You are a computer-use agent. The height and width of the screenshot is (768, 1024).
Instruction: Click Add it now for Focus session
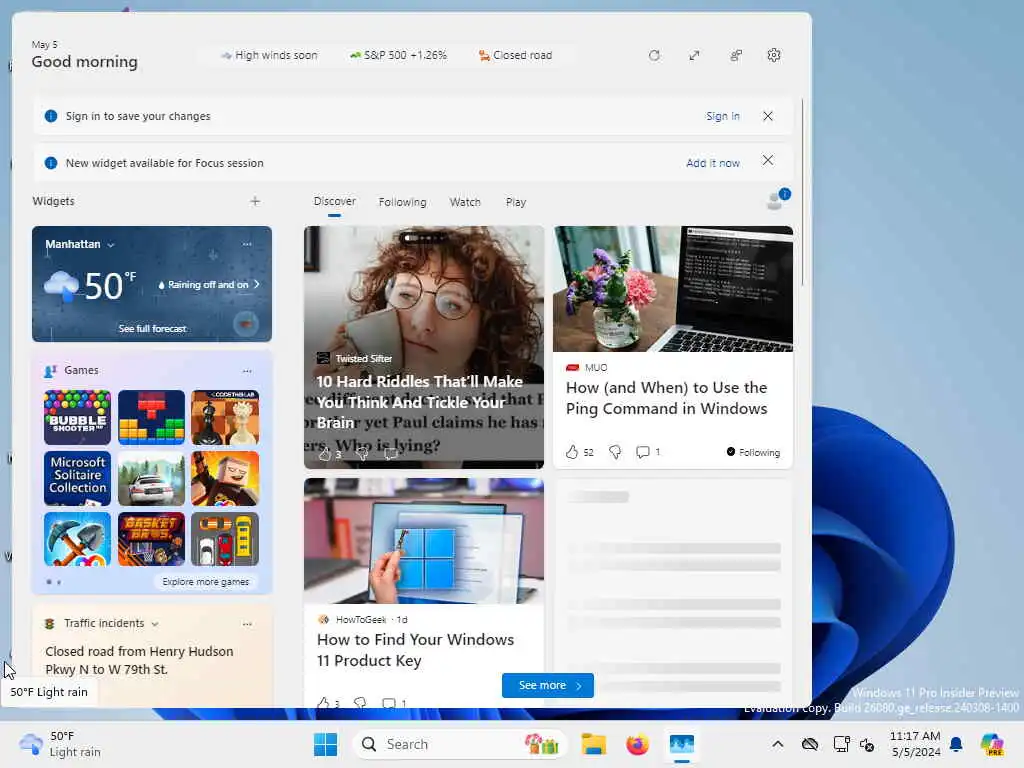712,163
